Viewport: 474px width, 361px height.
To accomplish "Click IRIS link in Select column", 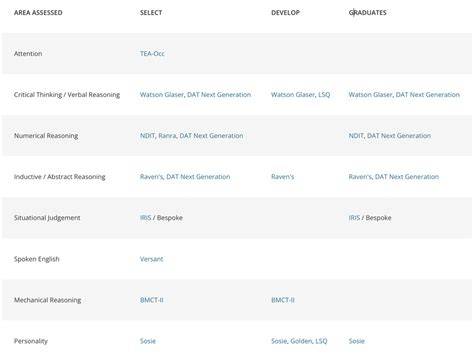I will click(146, 218).
